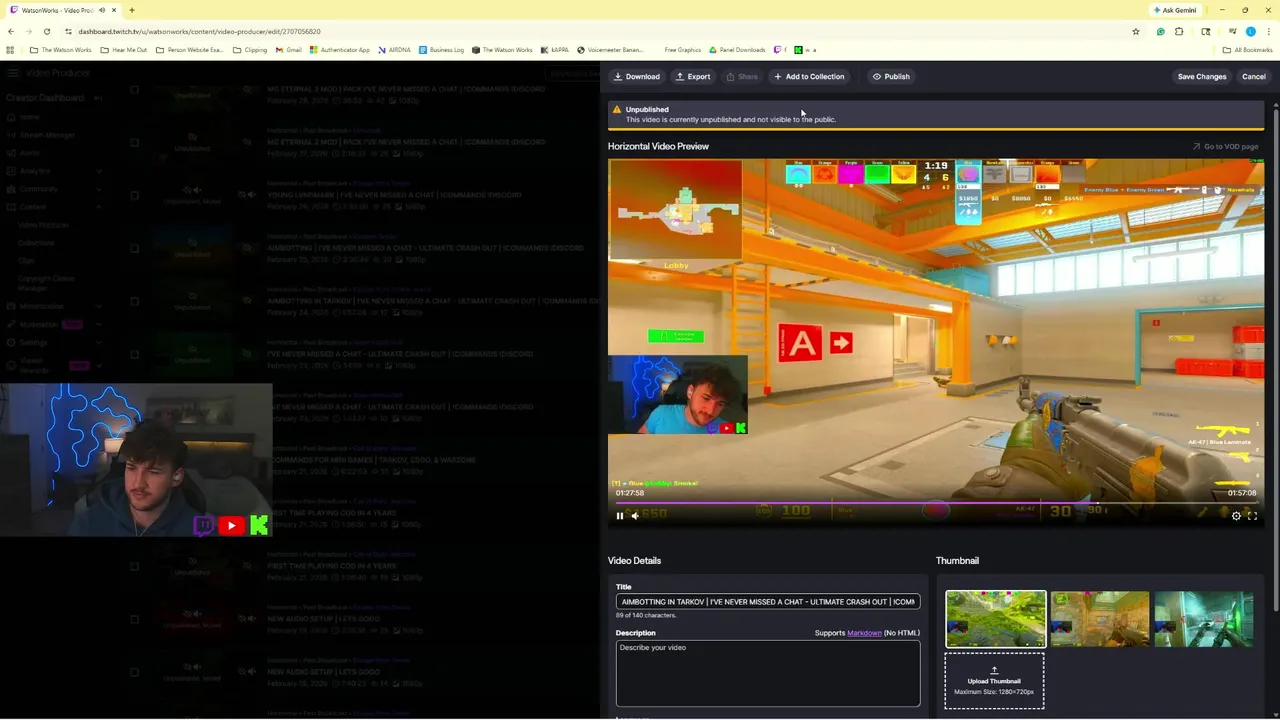This screenshot has width=1280, height=720.
Task: Open the Free Graphics bookmark
Action: coord(682,50)
